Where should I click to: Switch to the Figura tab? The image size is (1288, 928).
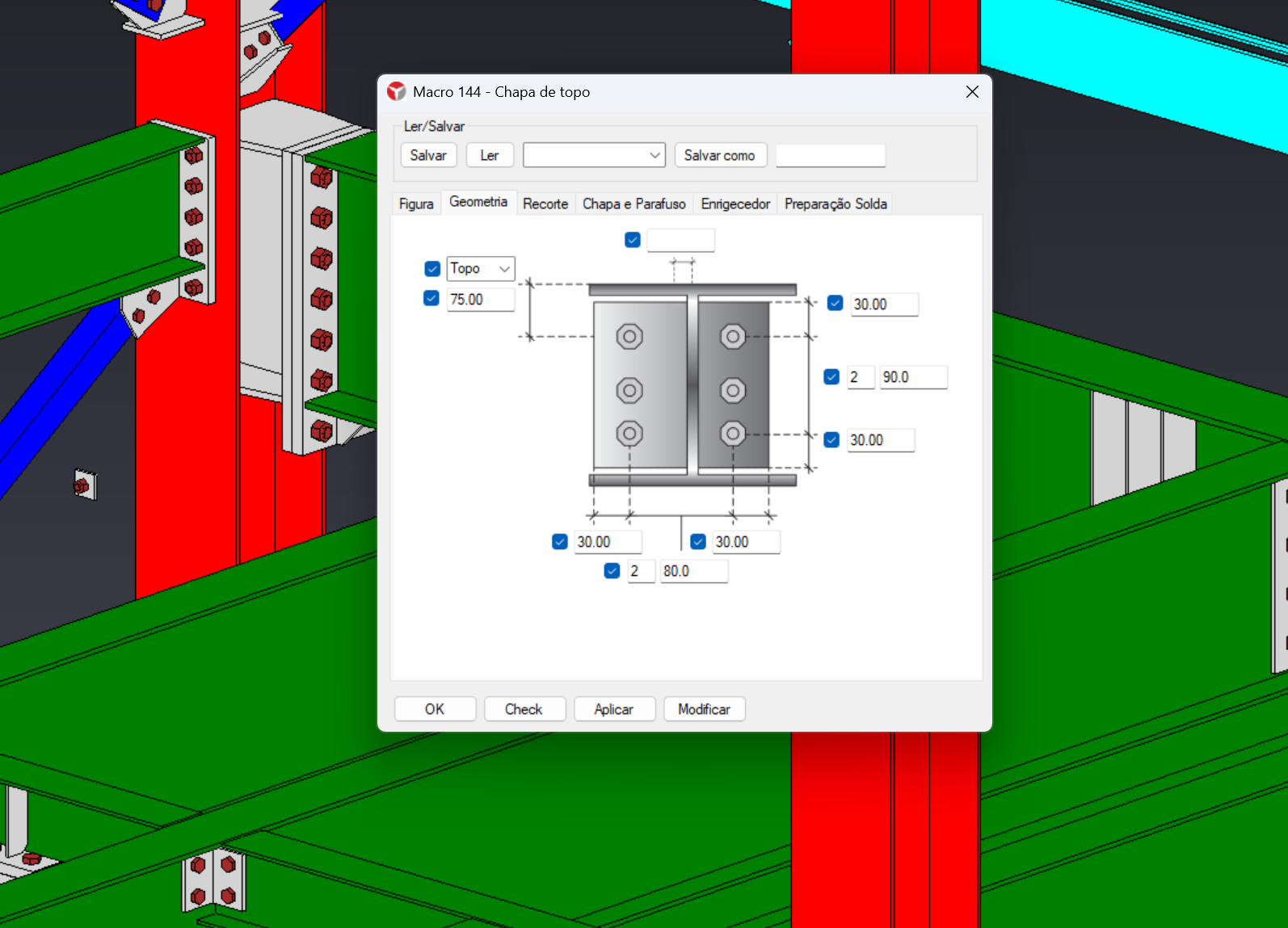coord(416,204)
